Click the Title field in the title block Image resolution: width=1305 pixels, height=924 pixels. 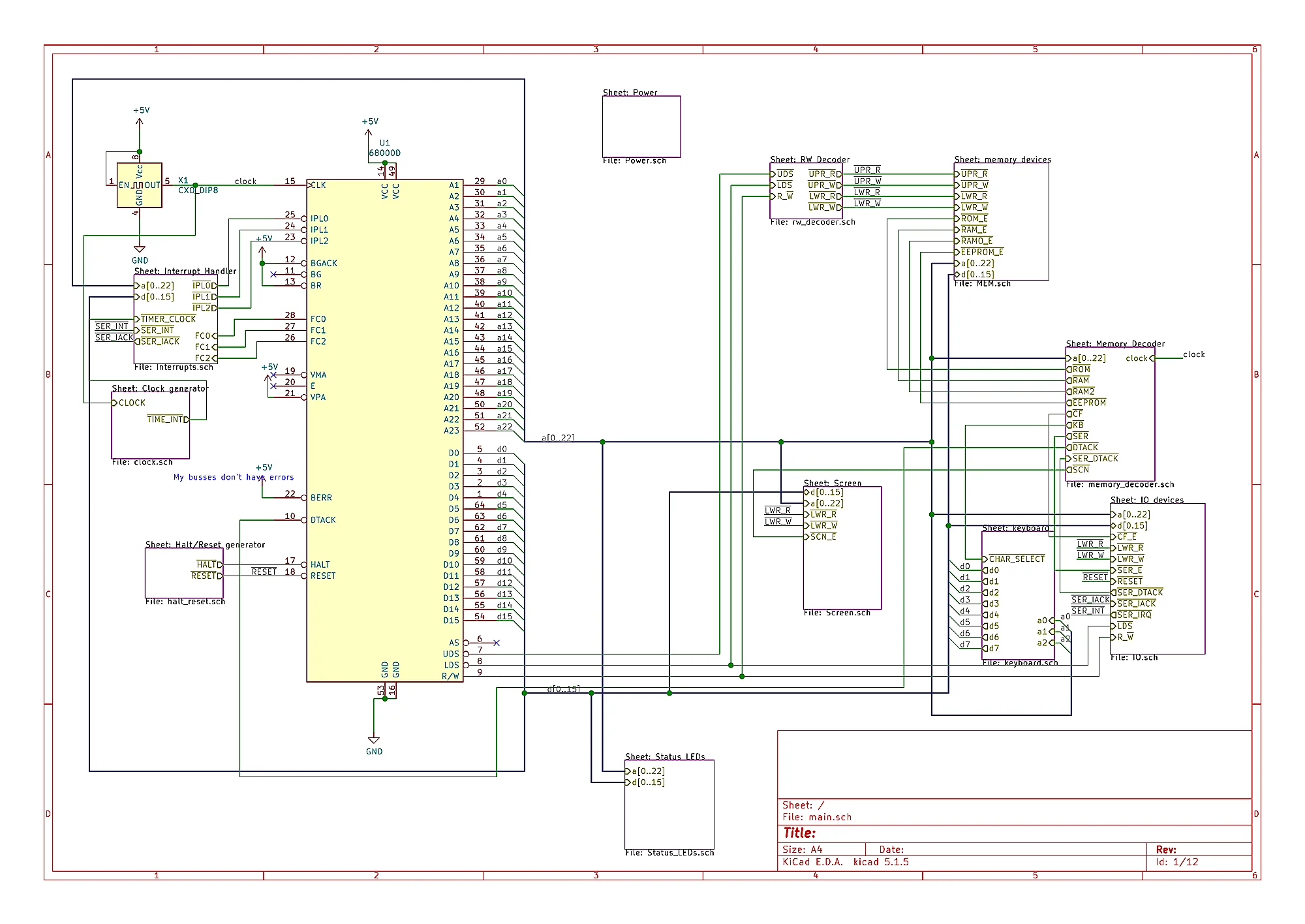[800, 833]
